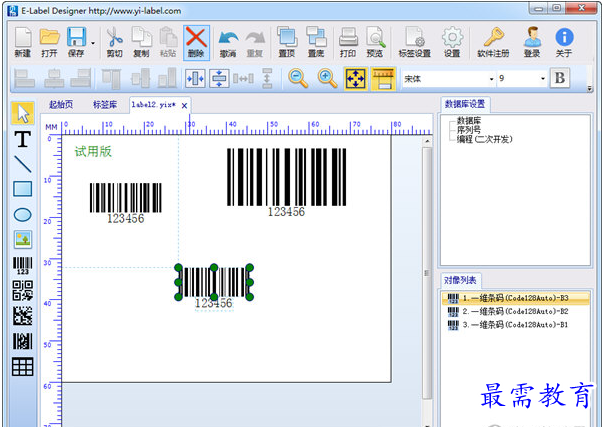The width and height of the screenshot is (602, 427).
Task: Select the Data Matrix code tool
Action: [23, 316]
